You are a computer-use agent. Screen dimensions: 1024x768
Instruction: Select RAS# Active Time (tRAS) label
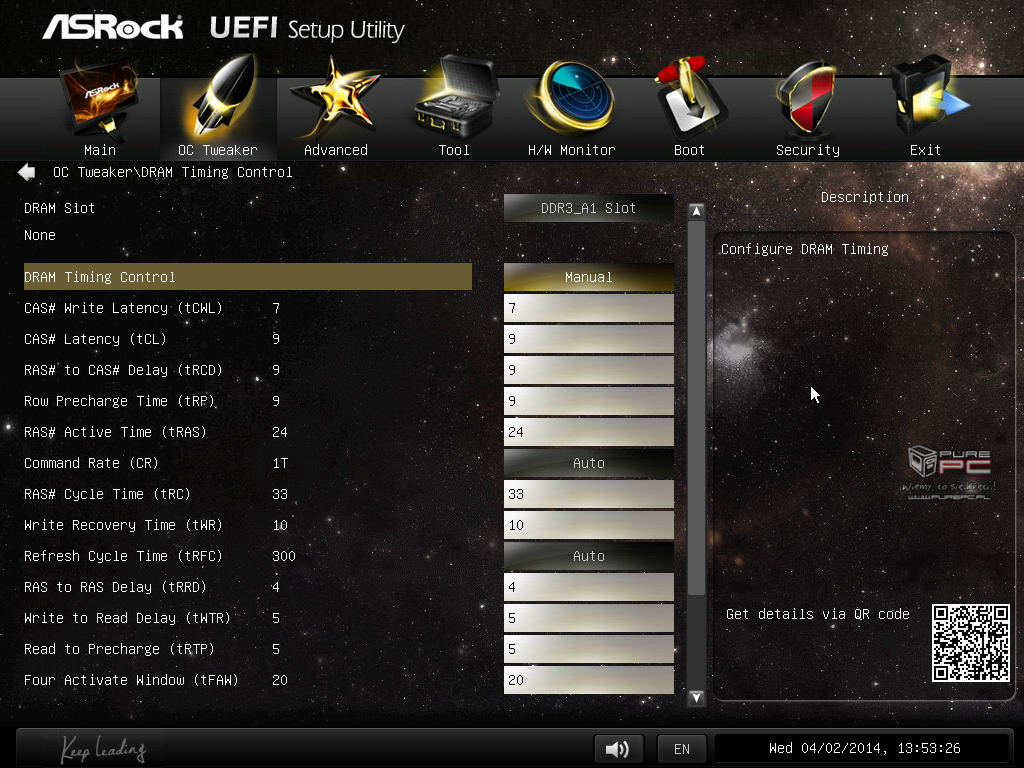click(116, 432)
